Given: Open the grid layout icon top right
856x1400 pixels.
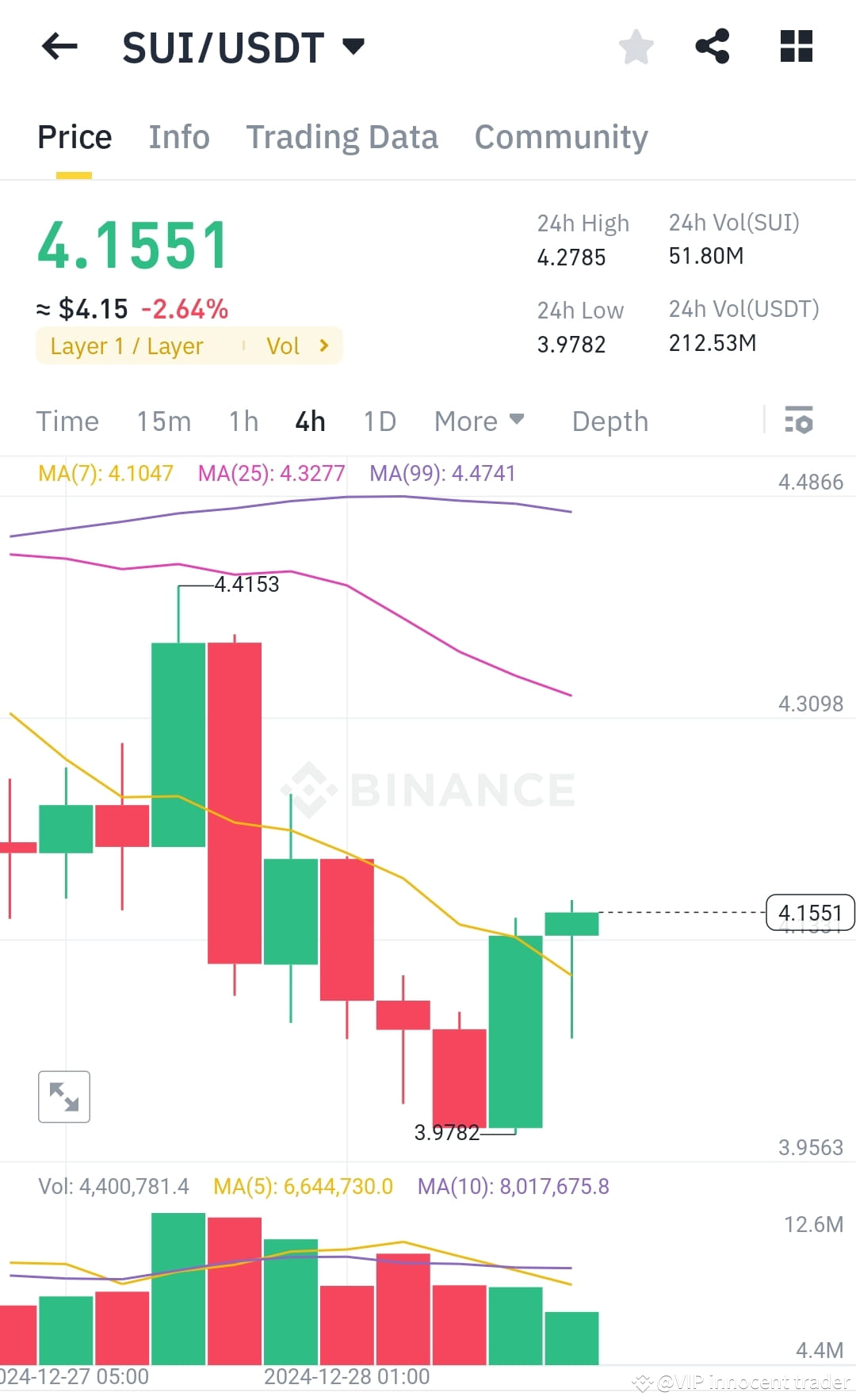Looking at the screenshot, I should pyautogui.click(x=795, y=48).
